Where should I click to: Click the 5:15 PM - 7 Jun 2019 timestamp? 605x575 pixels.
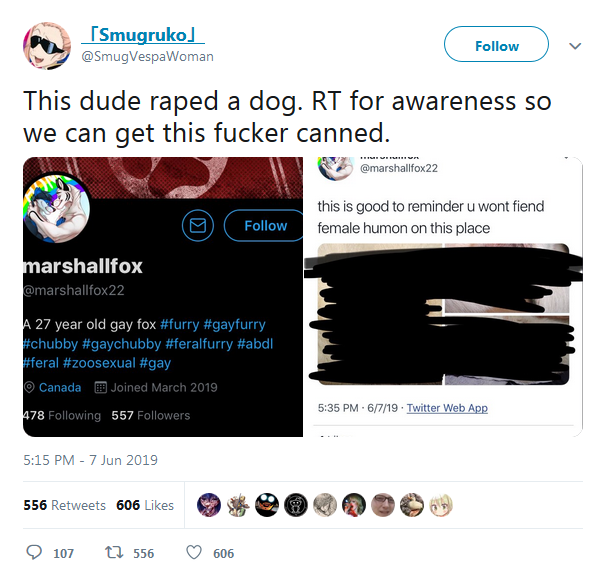click(90, 460)
